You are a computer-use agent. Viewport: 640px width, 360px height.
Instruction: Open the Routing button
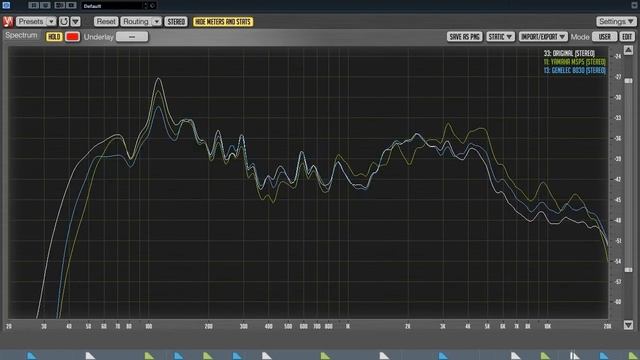136,21
